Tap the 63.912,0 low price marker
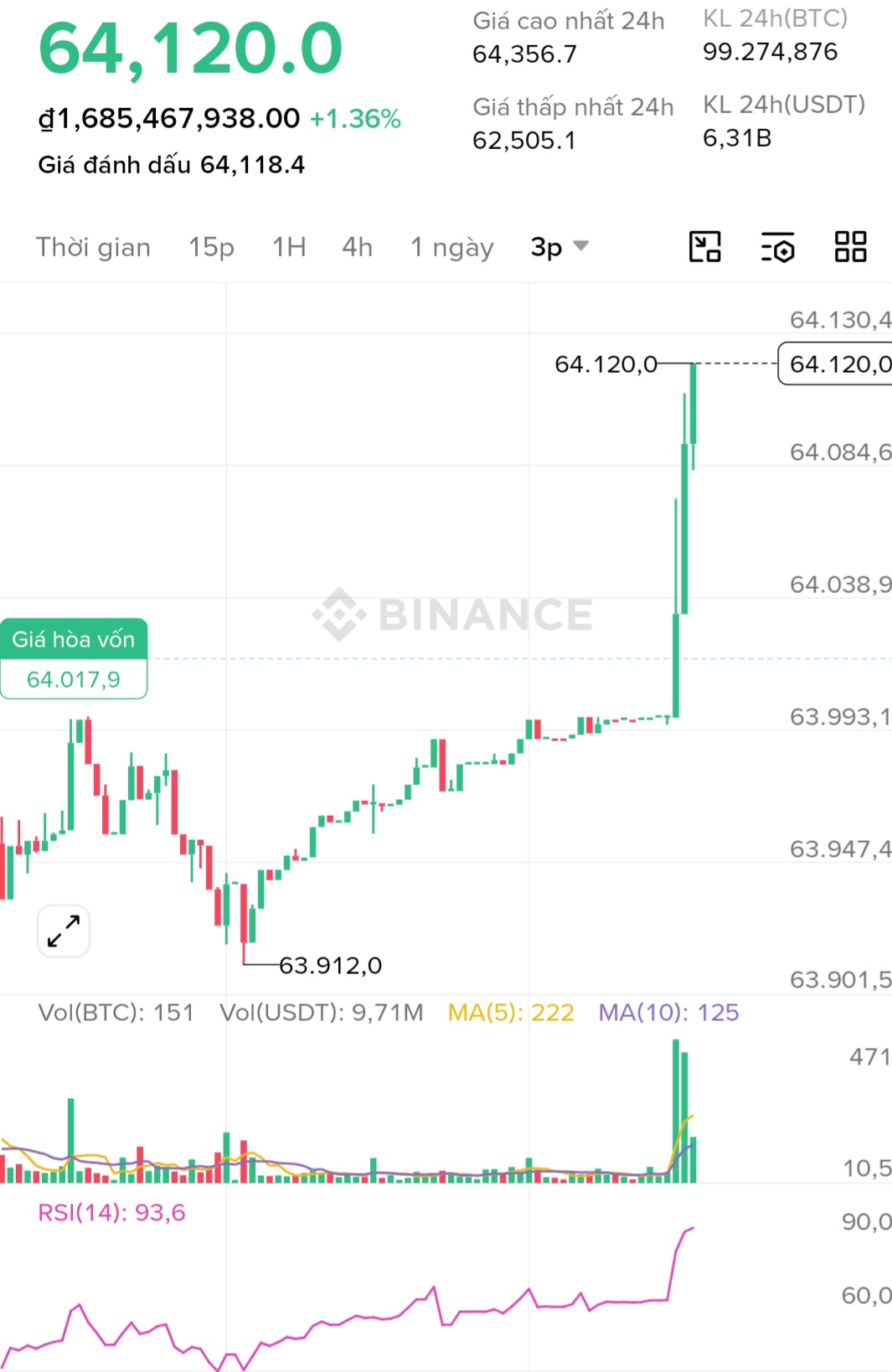Screen dimensions: 892x1372 coord(330,966)
